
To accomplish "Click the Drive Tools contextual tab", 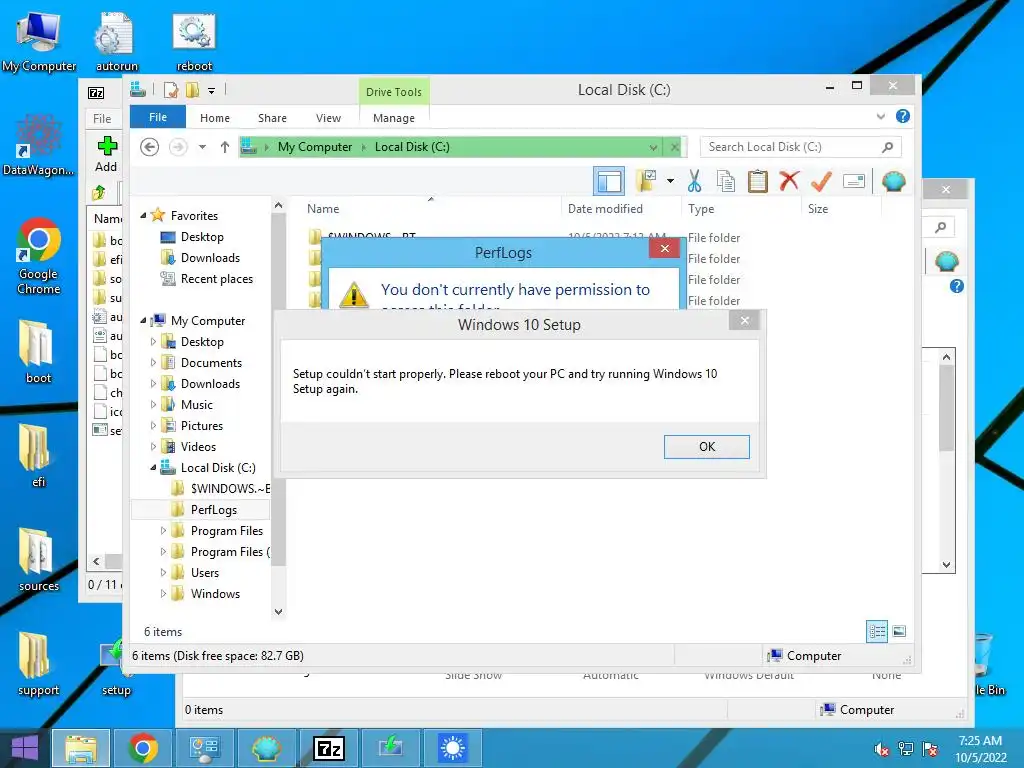I will click(394, 92).
